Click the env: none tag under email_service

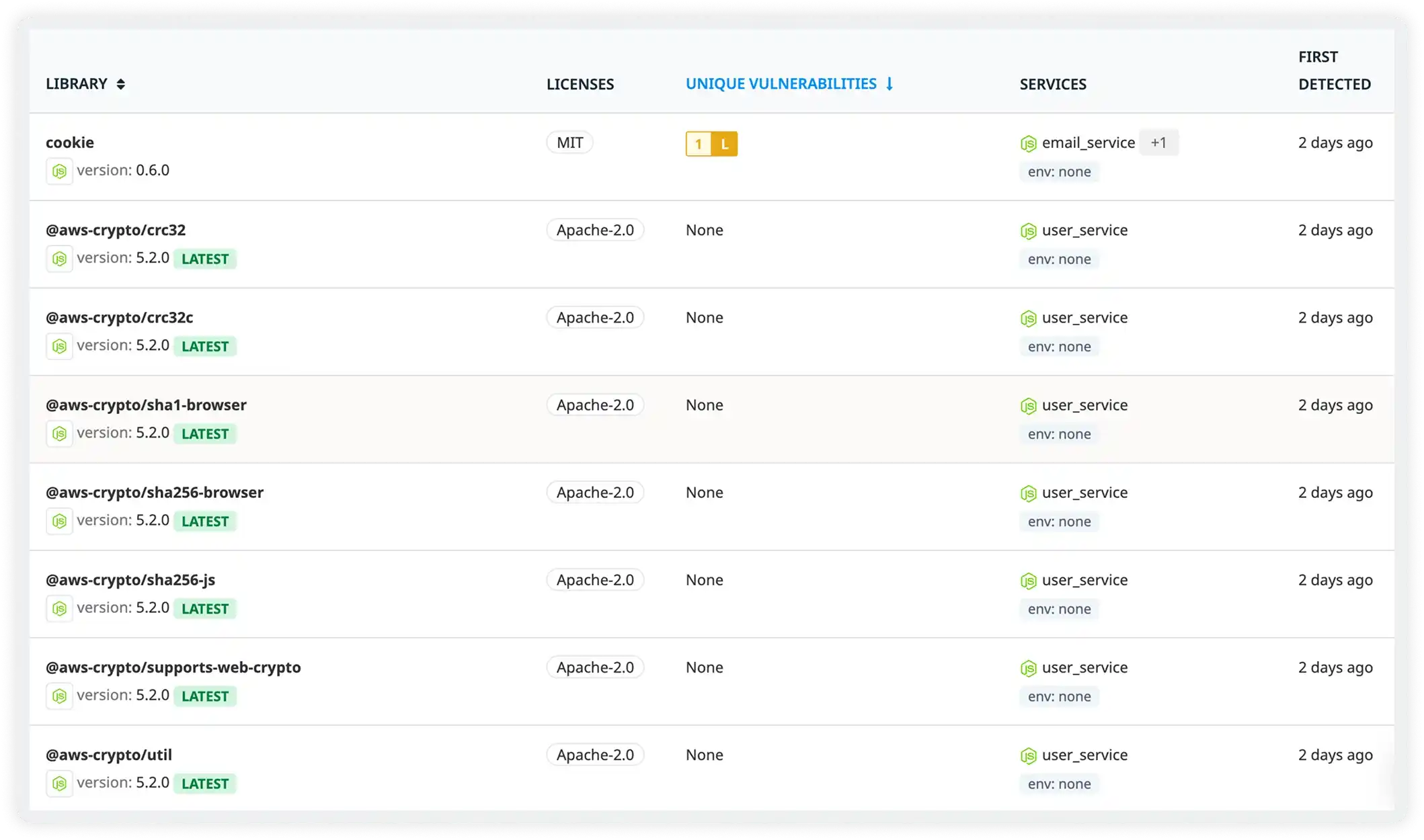coord(1059,171)
